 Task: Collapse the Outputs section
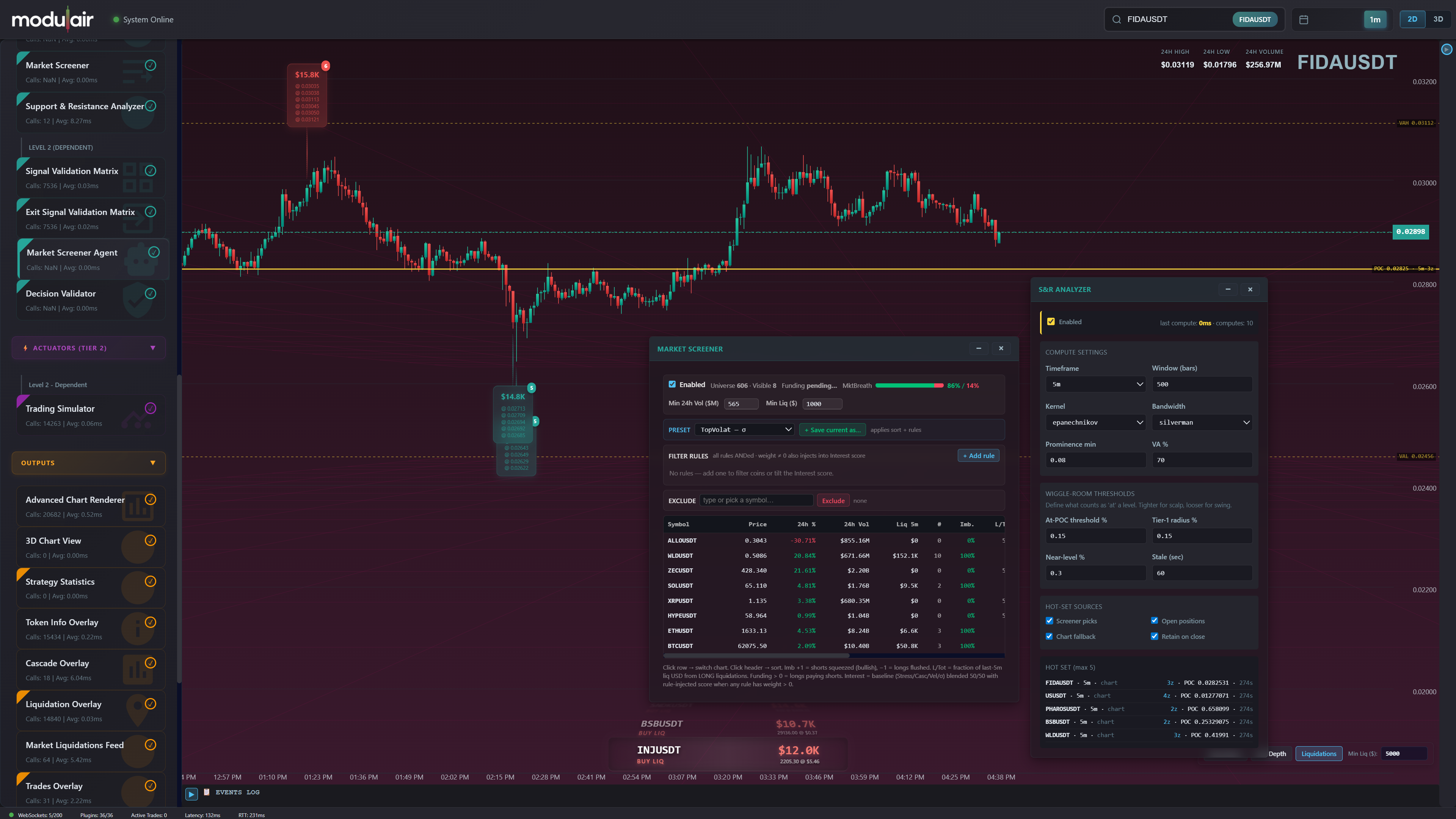tap(152, 462)
